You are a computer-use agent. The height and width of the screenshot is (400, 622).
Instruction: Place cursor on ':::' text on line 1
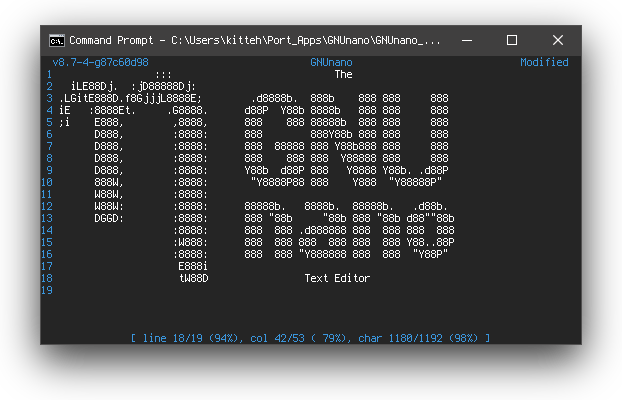[x=163, y=75]
